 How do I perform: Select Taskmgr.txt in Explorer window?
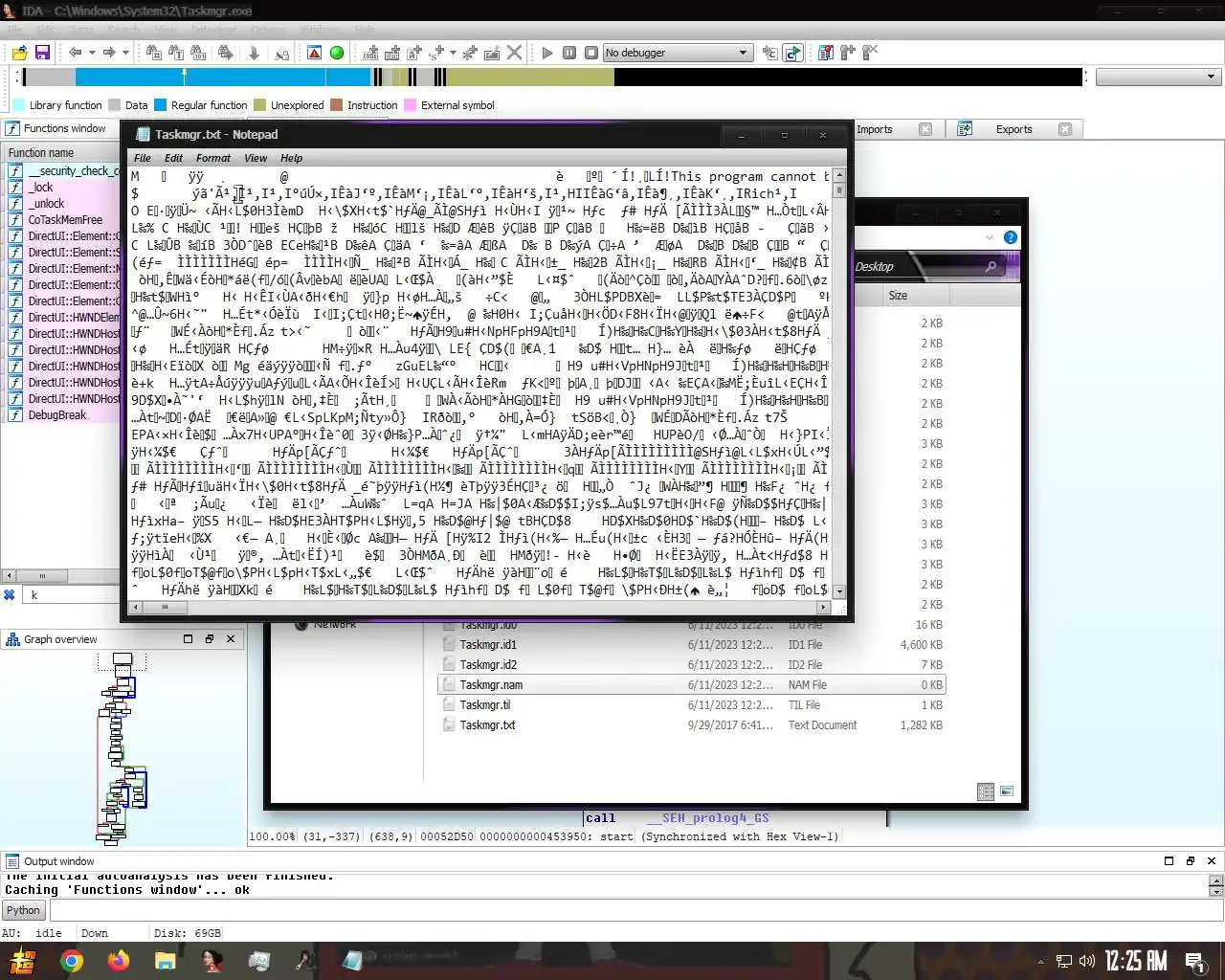coord(692,725)
